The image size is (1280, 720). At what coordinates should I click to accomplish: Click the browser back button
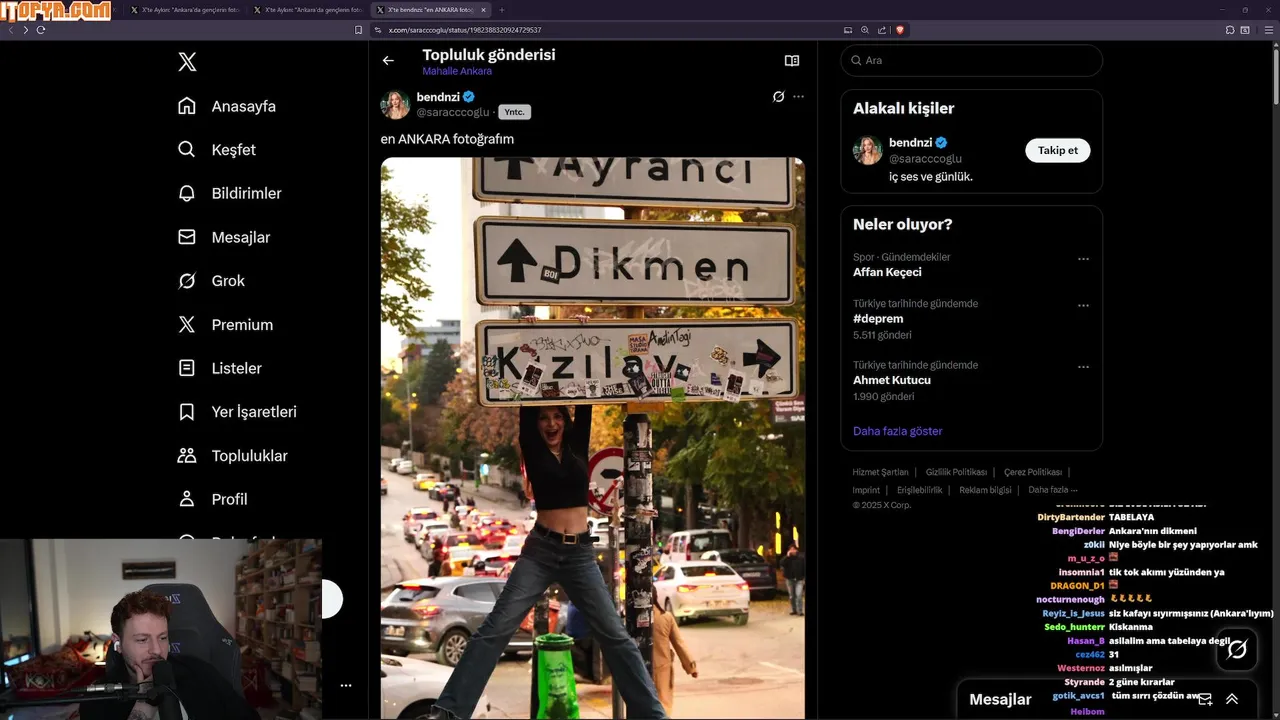[11, 30]
